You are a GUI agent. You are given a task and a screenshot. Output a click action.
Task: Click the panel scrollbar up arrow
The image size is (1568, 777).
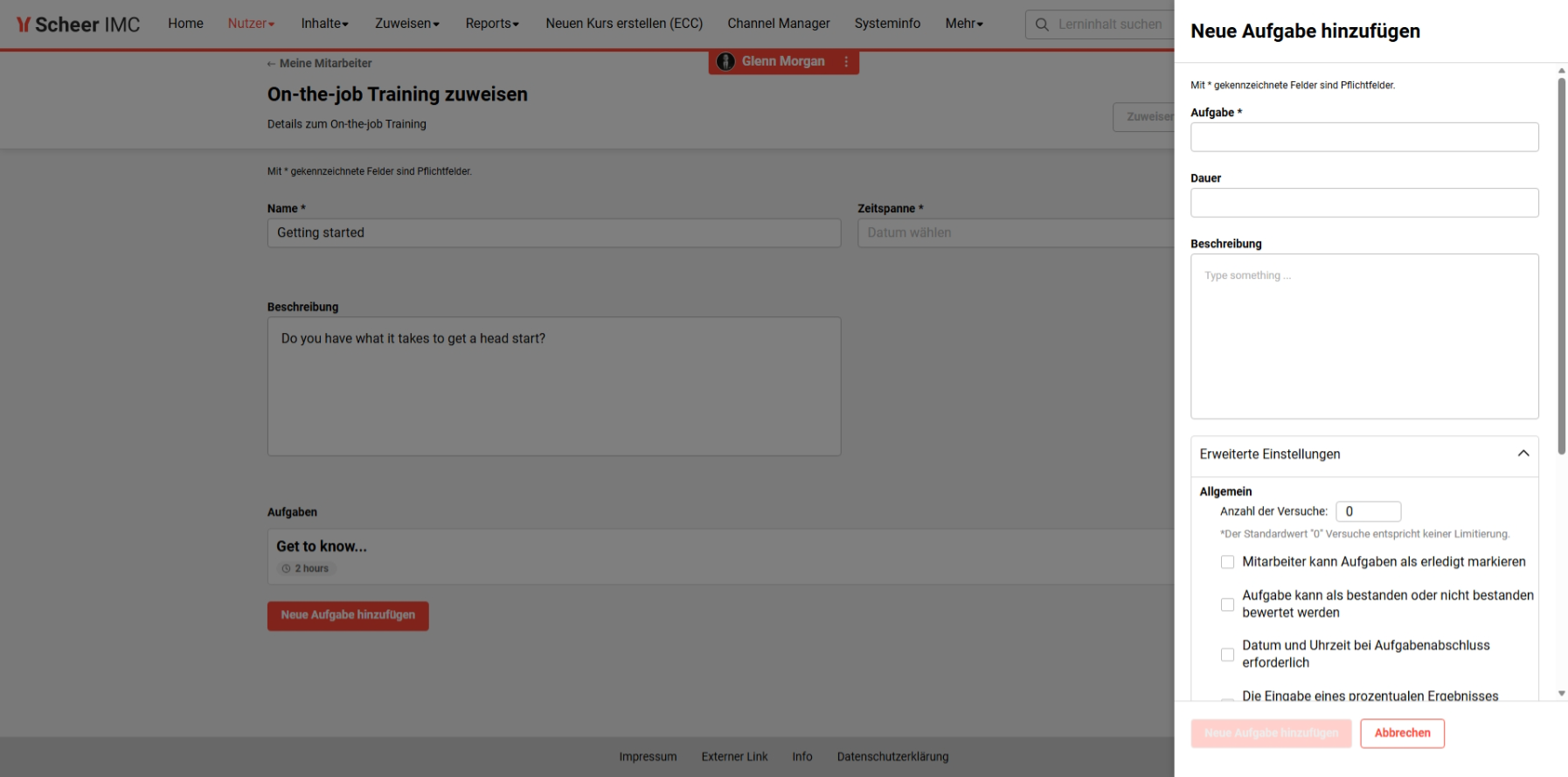point(1562,71)
